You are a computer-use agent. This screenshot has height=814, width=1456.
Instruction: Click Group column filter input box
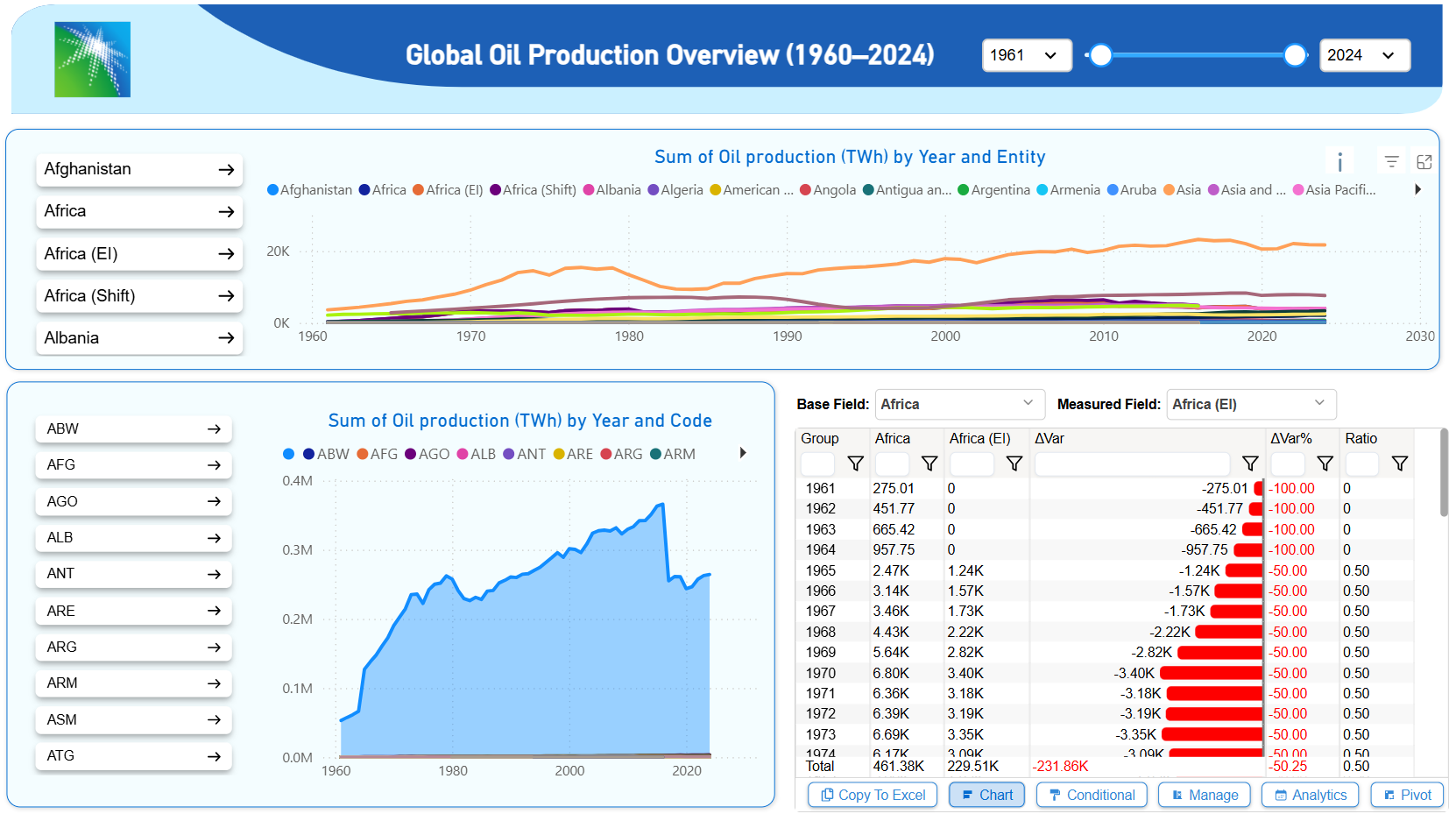coord(817,464)
